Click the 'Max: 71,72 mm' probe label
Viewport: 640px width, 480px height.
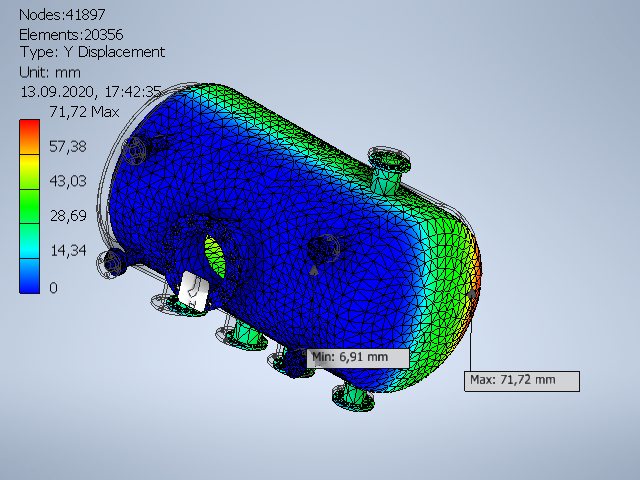[522, 381]
